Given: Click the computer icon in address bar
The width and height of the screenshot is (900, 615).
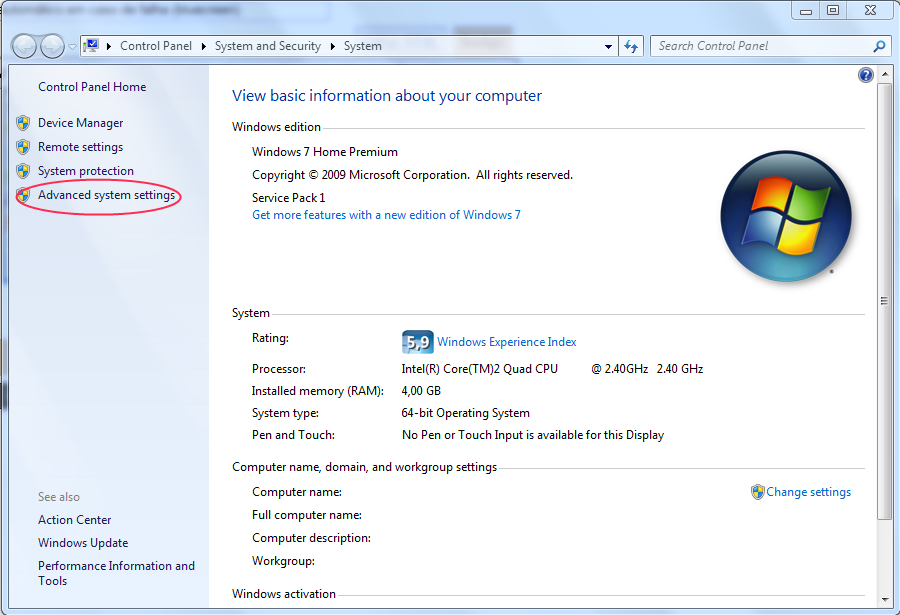Looking at the screenshot, I should point(91,45).
